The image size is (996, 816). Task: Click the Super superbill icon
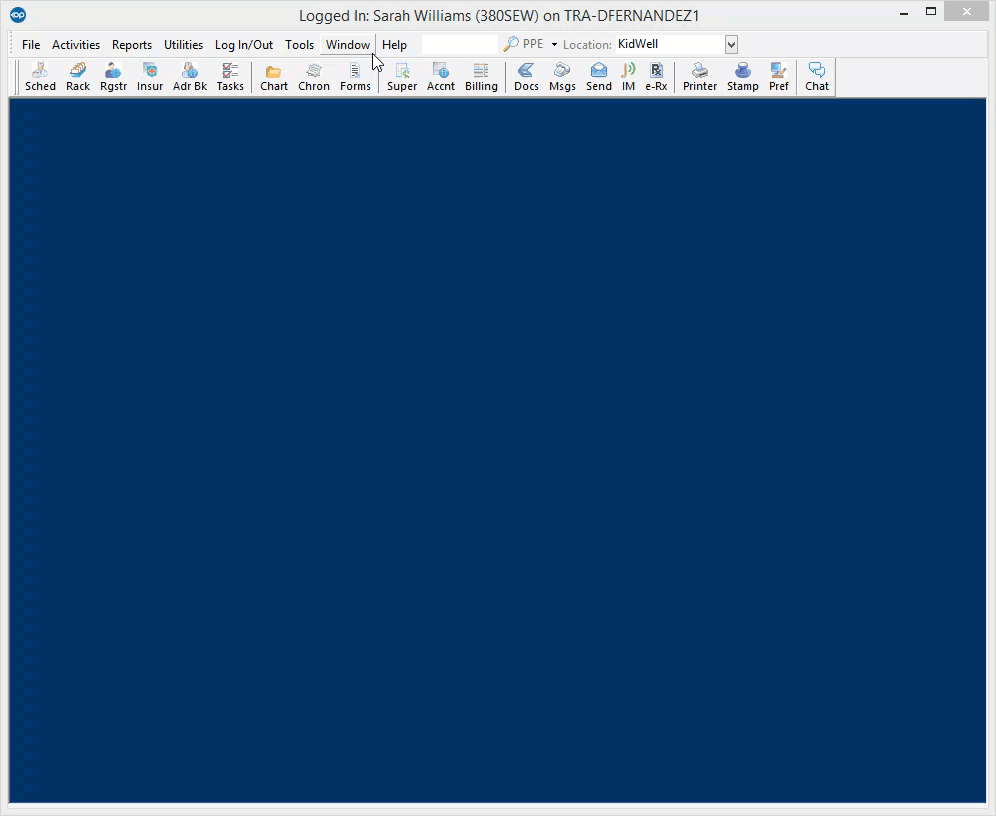click(402, 77)
